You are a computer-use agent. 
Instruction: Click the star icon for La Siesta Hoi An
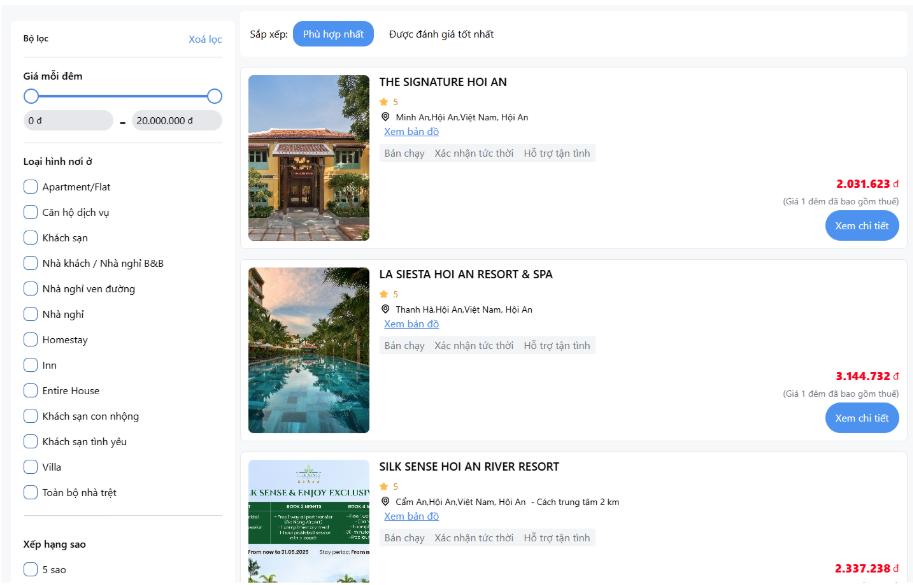click(x=384, y=294)
